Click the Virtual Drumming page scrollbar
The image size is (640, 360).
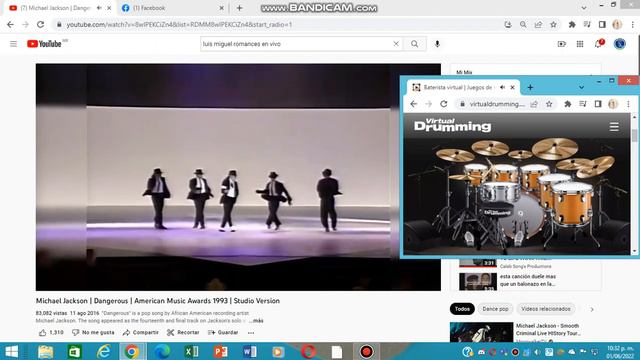pyautogui.click(x=634, y=136)
